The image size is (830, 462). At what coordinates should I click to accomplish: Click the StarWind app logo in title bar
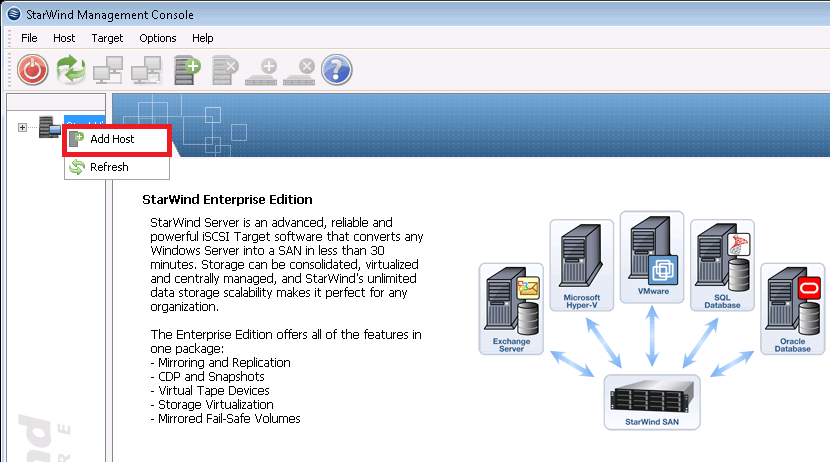[14, 14]
